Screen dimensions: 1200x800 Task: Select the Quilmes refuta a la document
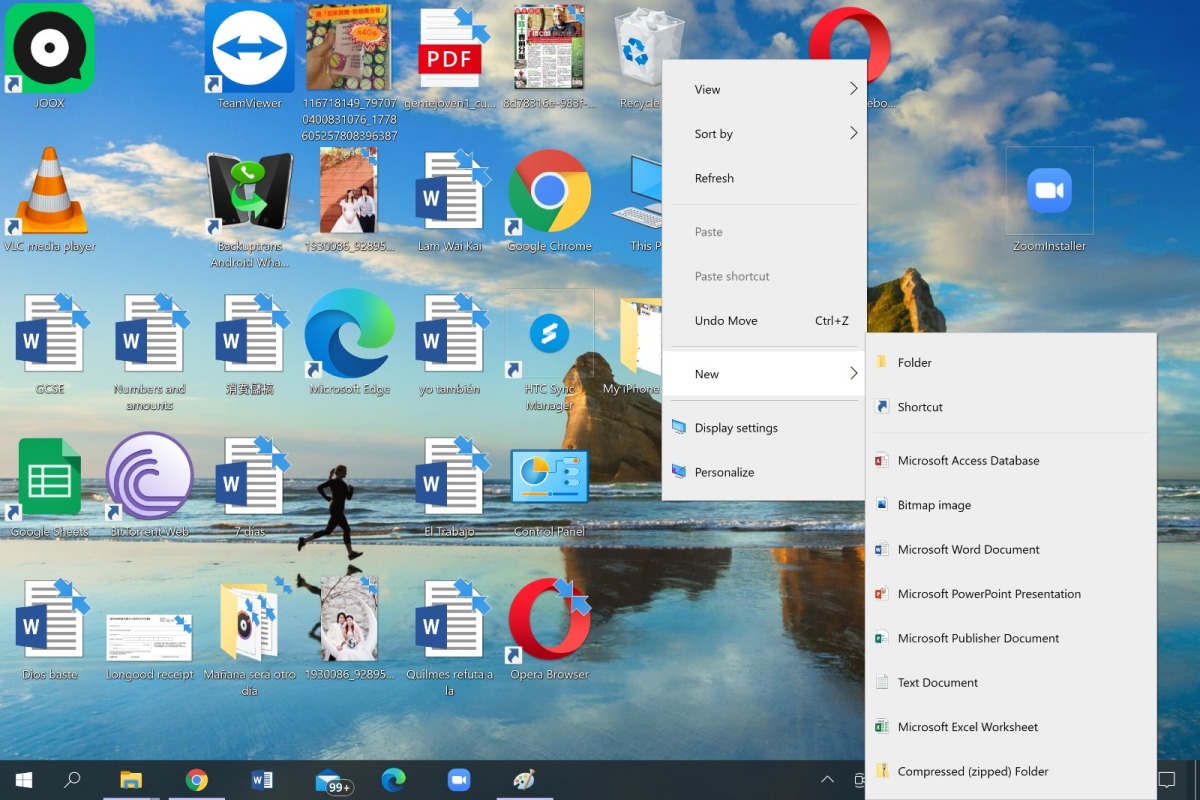pyautogui.click(x=450, y=637)
